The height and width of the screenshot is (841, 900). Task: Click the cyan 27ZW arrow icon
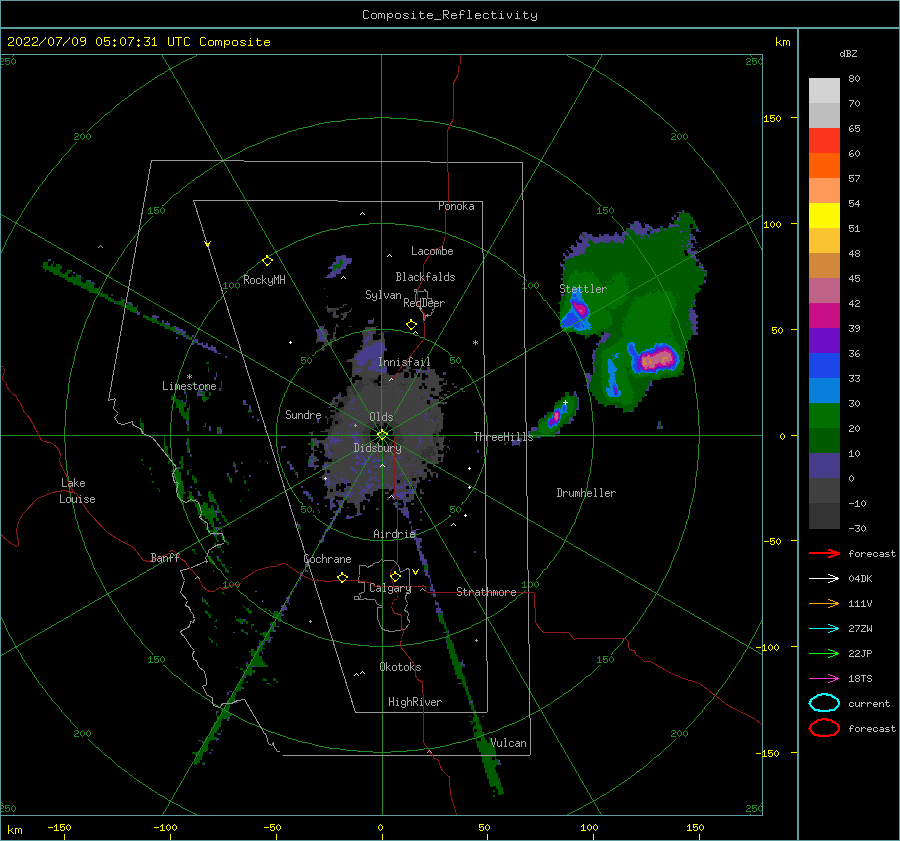824,629
